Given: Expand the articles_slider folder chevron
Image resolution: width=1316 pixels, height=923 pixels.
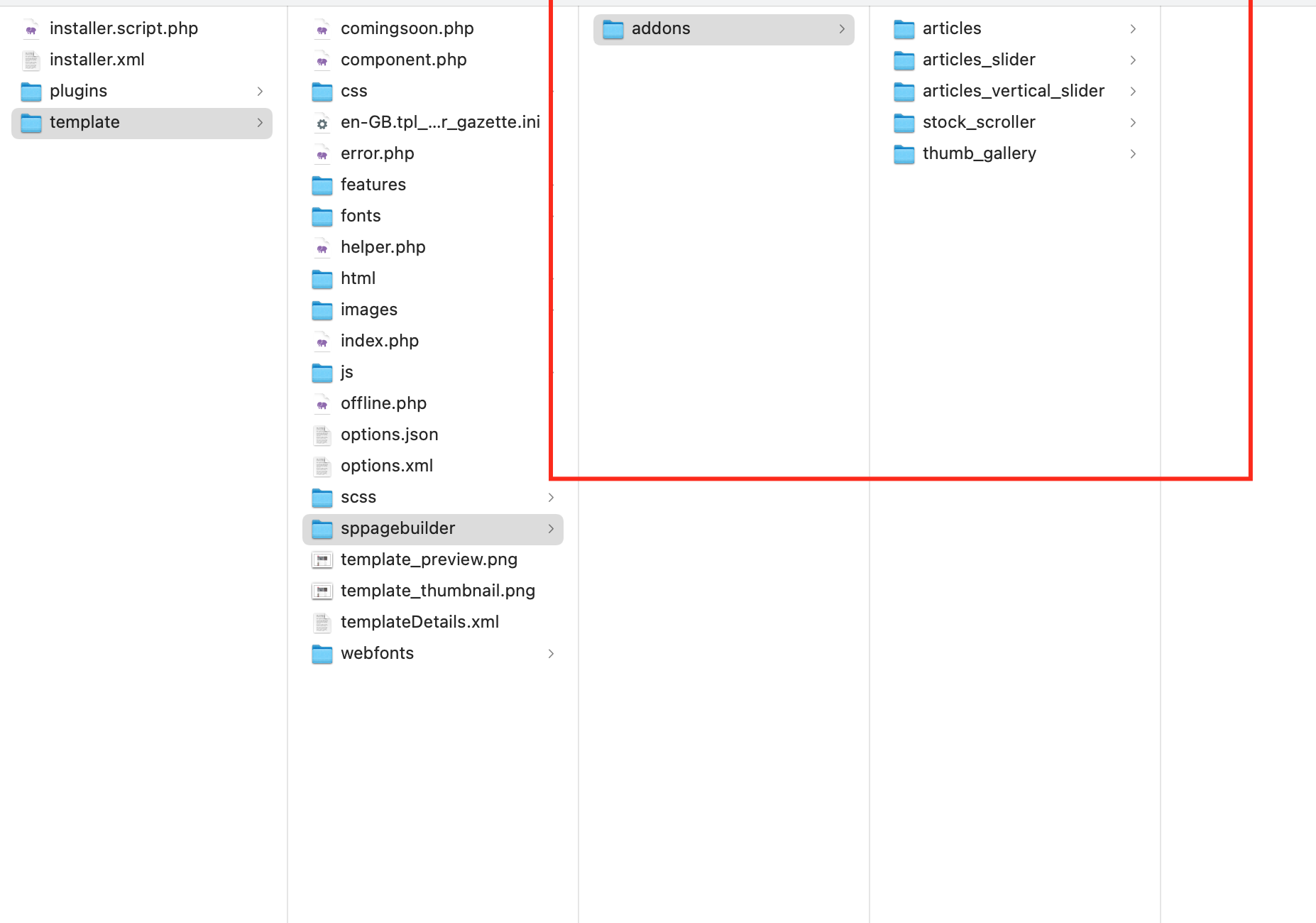Looking at the screenshot, I should pos(1131,60).
